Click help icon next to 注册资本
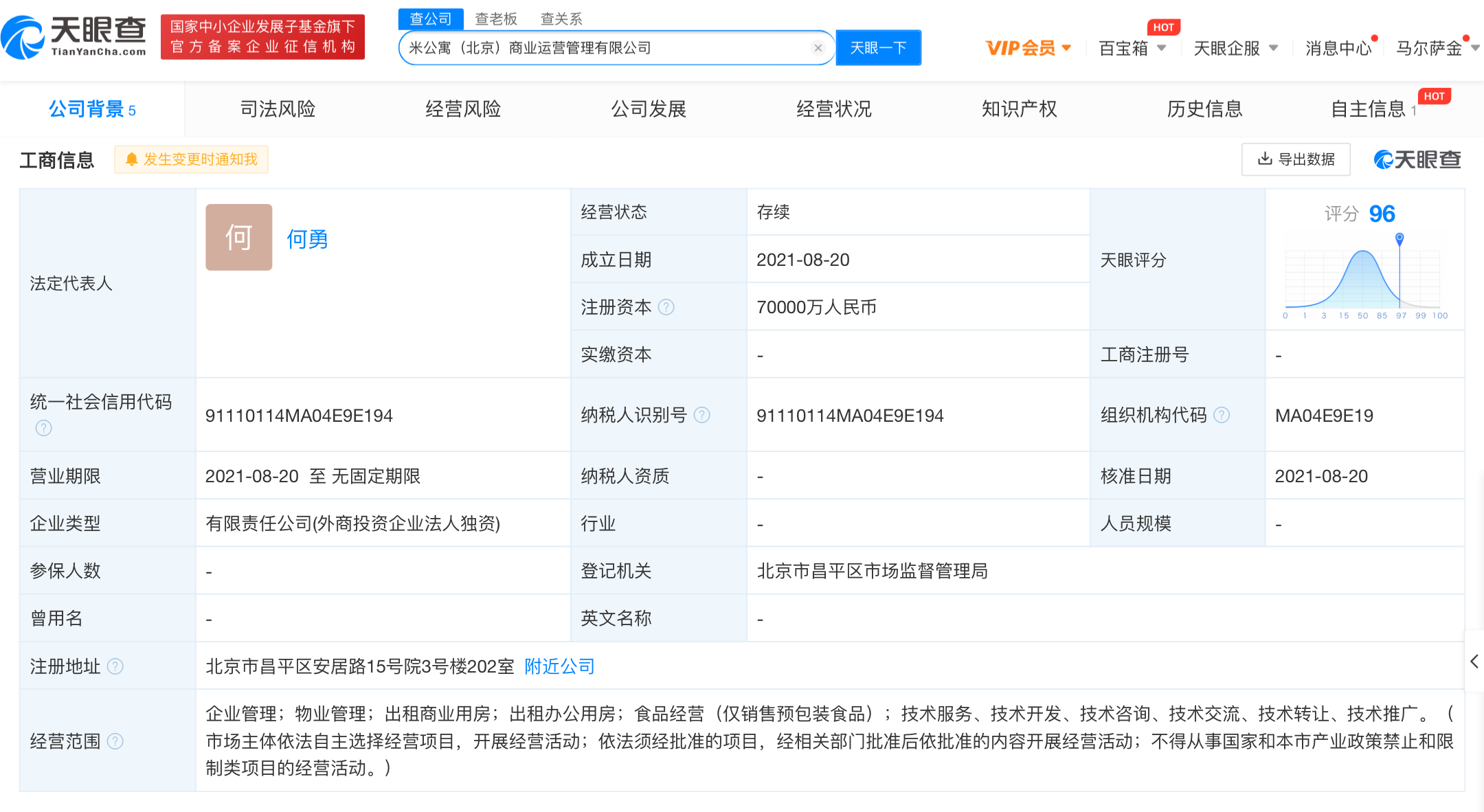Viewport: 1484px width, 812px height. pyautogui.click(x=666, y=307)
